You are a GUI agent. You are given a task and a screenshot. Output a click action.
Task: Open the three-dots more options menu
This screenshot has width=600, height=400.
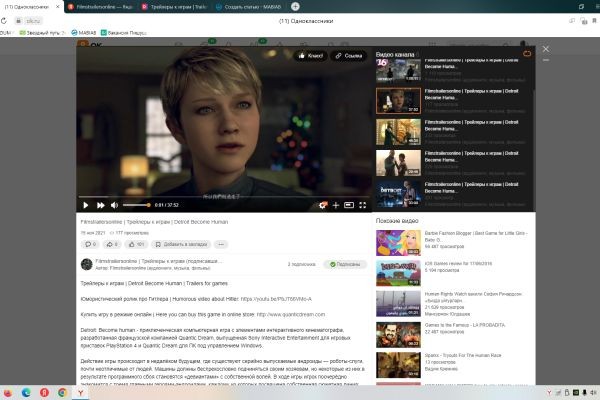221,244
